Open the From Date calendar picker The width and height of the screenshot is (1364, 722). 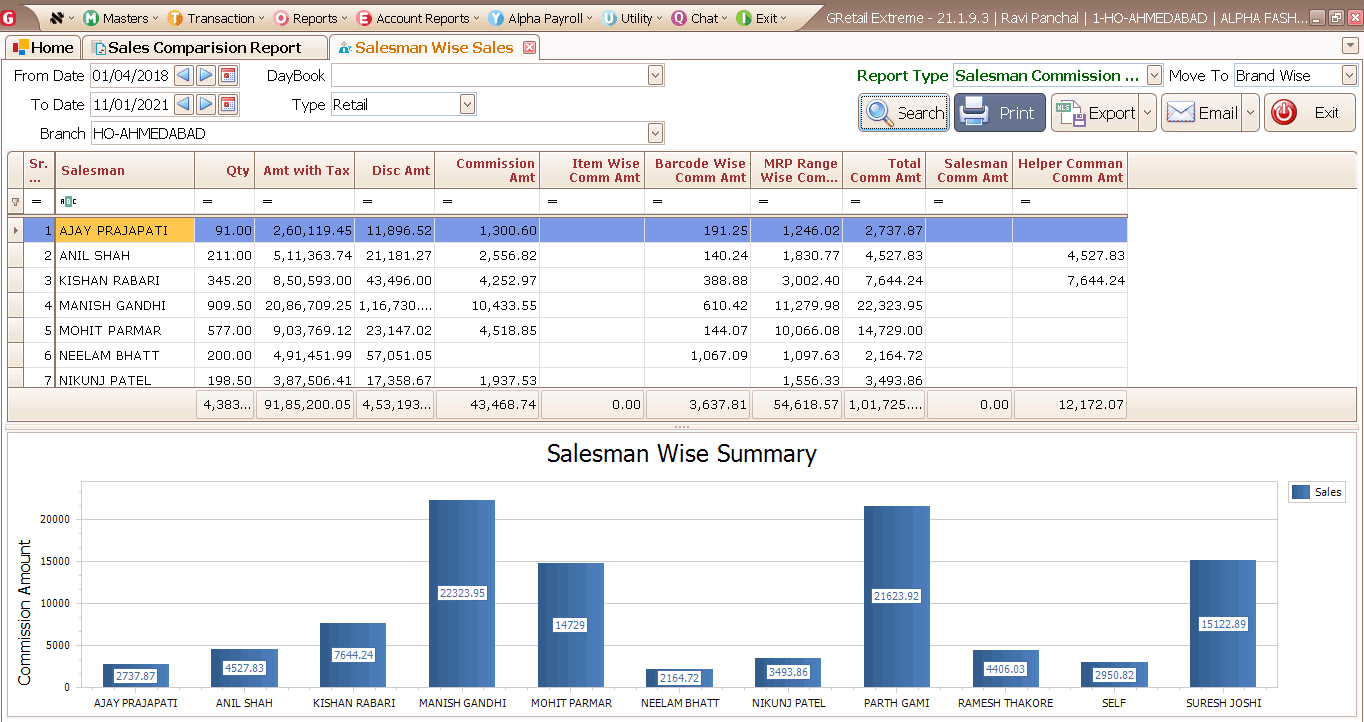coord(228,76)
